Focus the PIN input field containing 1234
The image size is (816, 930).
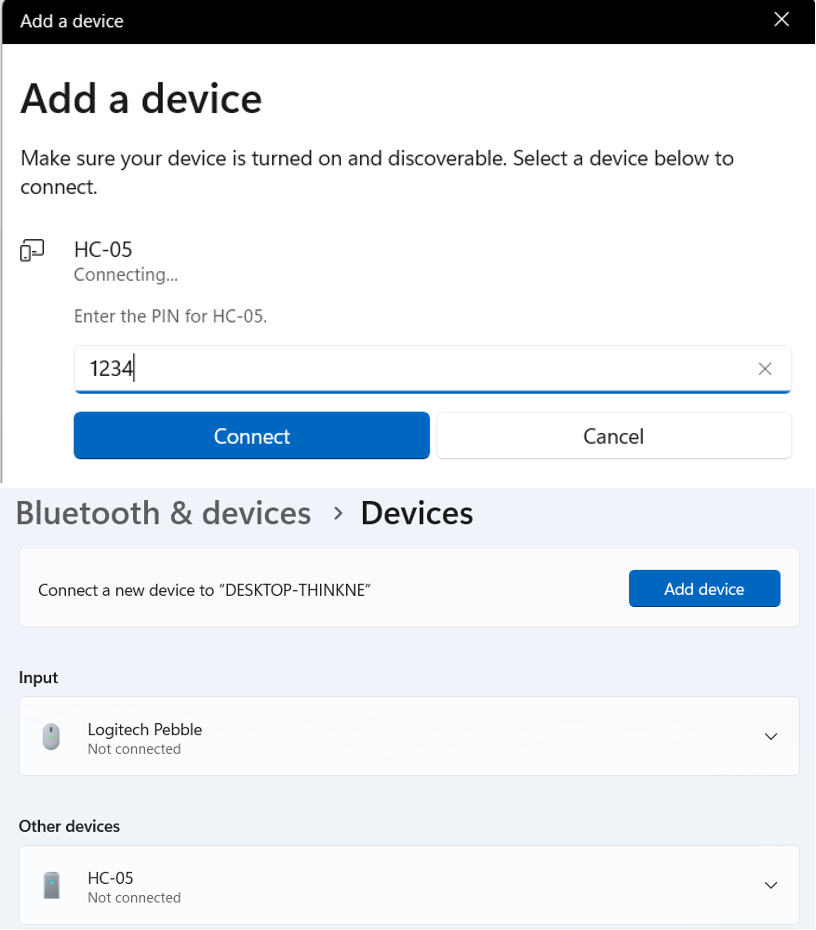click(x=410, y=369)
